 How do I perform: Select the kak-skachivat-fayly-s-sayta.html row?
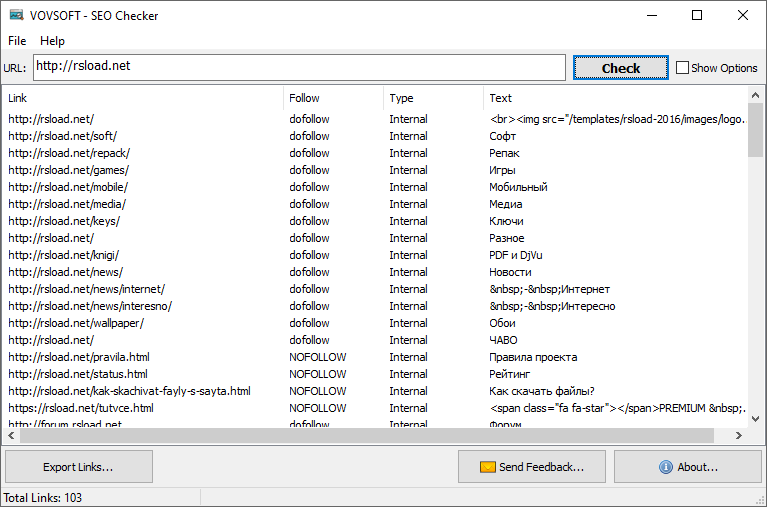(376, 391)
